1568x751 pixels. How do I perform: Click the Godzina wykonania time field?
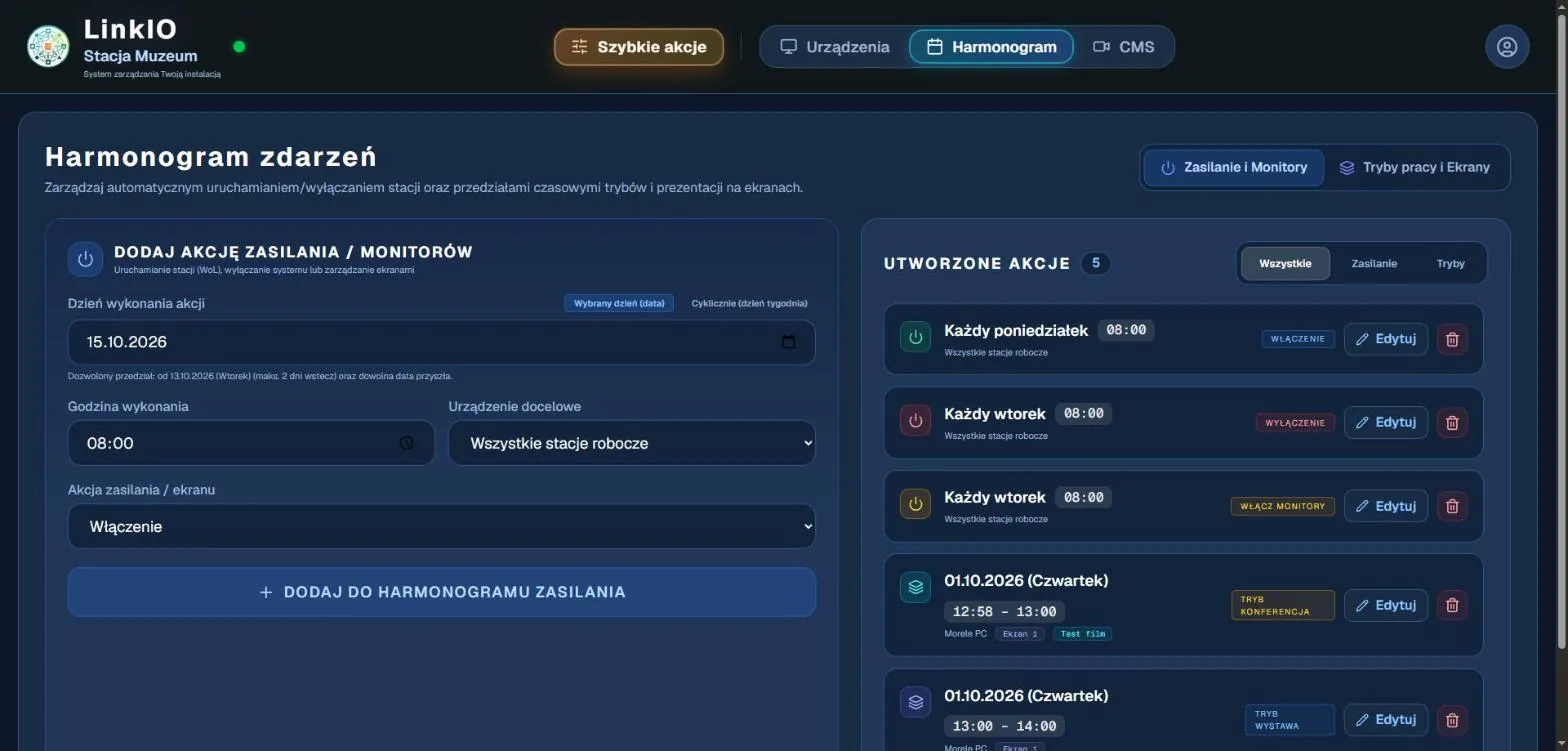251,443
